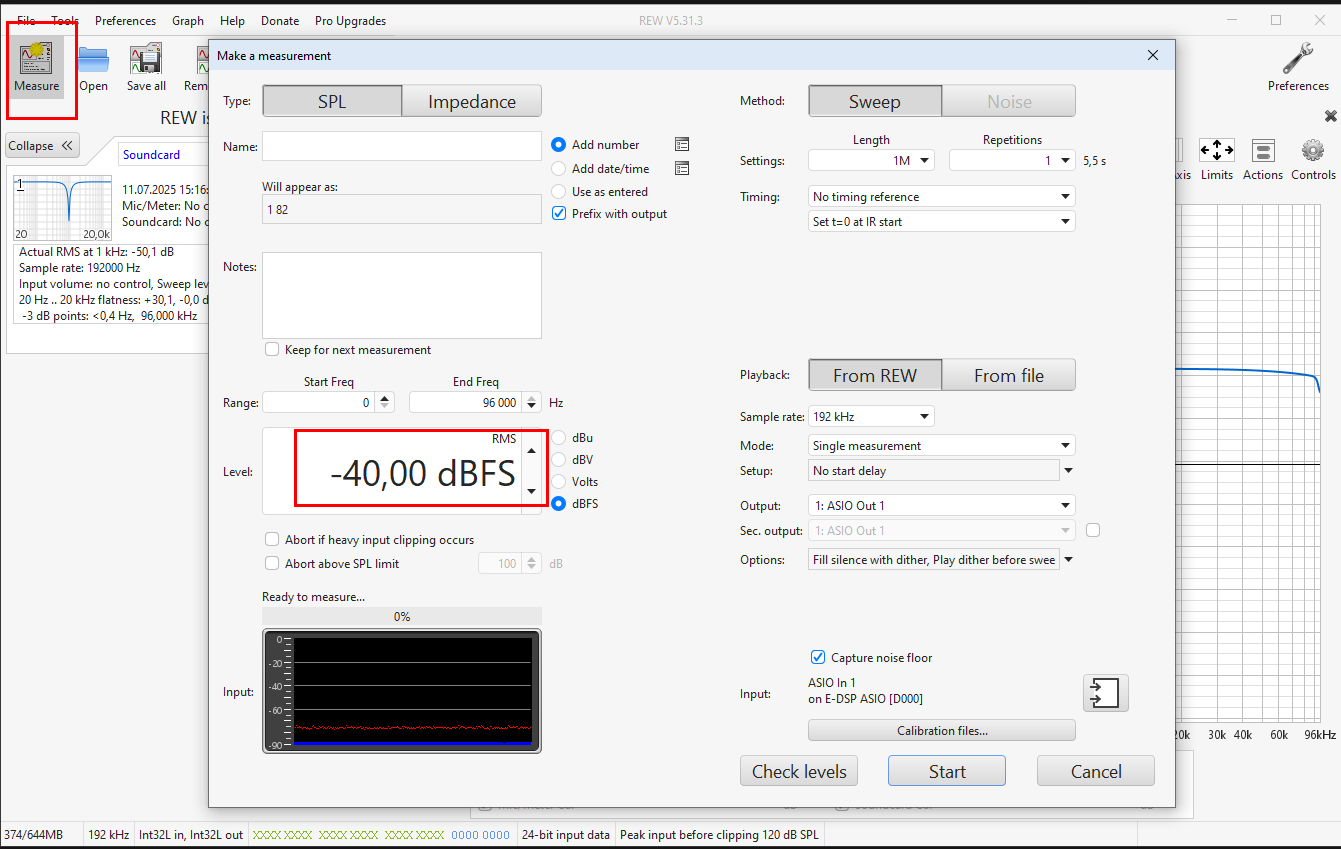The width and height of the screenshot is (1341, 849).
Task: Select SPL measurement type
Action: pyautogui.click(x=332, y=101)
